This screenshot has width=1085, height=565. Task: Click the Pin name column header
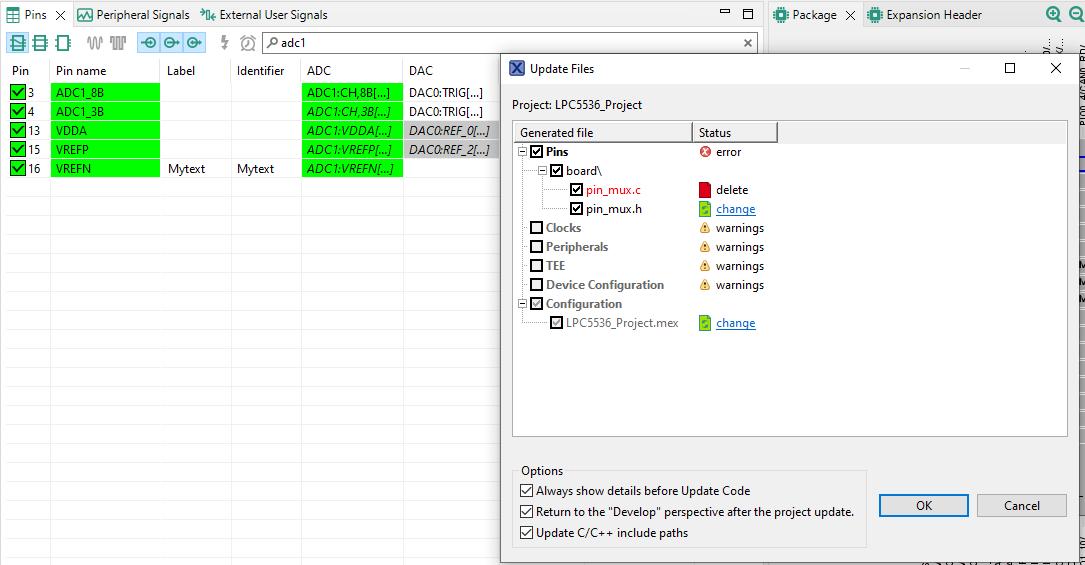tap(104, 71)
